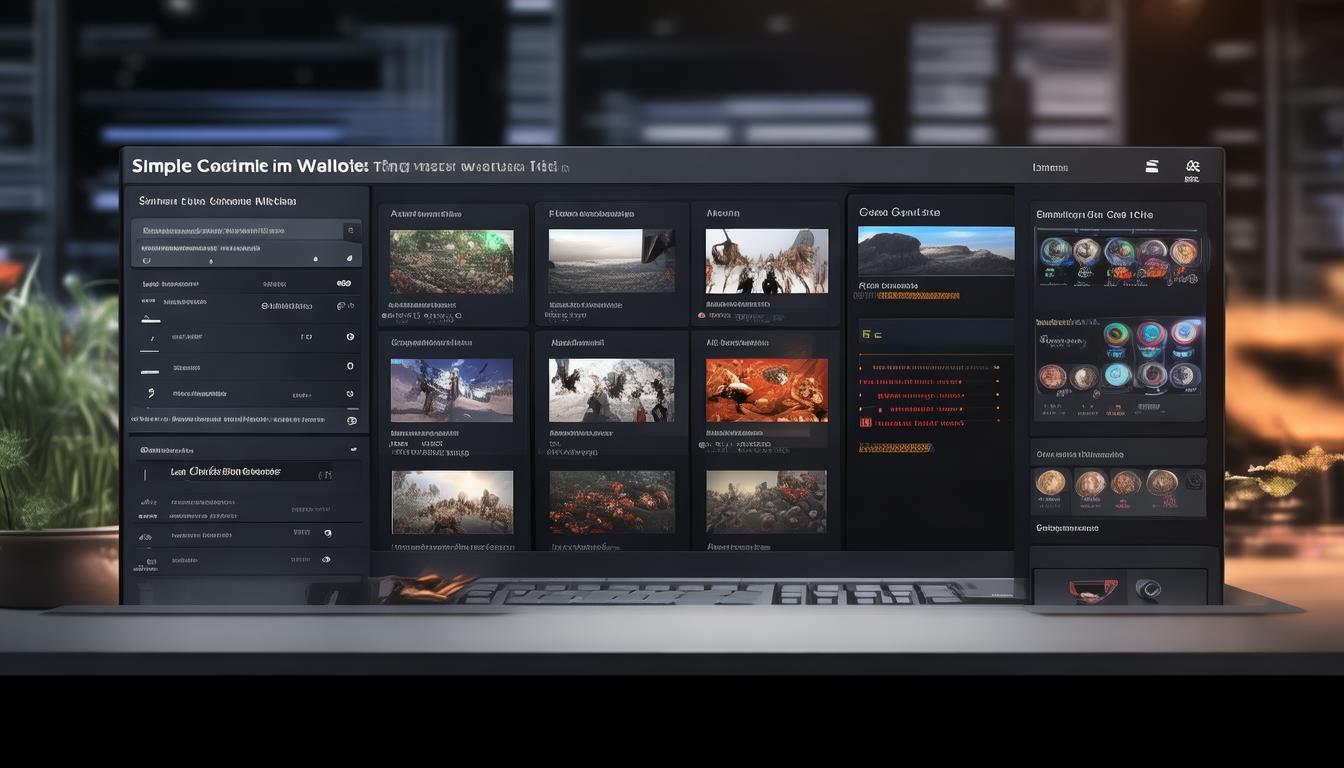Collapse the lower-left panel using its header chevron
Viewport: 1344px width, 768px height.
point(352,451)
